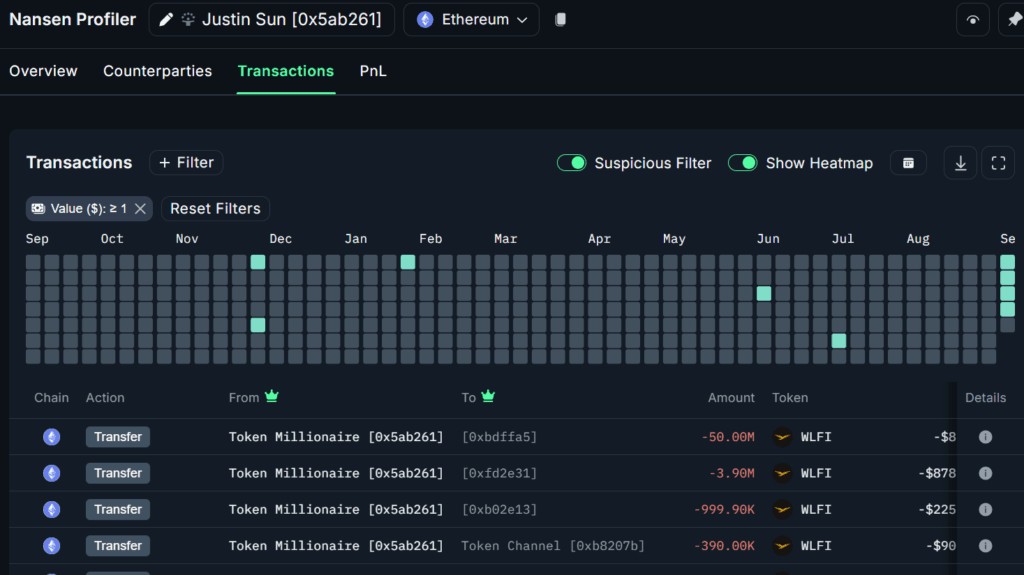Click the Nansen Profiler title

click(72, 20)
